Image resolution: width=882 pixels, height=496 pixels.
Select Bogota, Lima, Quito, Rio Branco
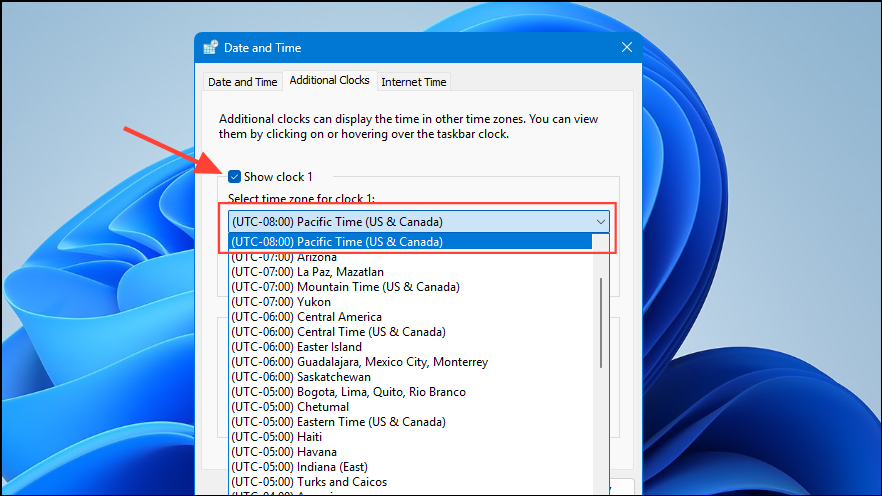(x=411, y=392)
